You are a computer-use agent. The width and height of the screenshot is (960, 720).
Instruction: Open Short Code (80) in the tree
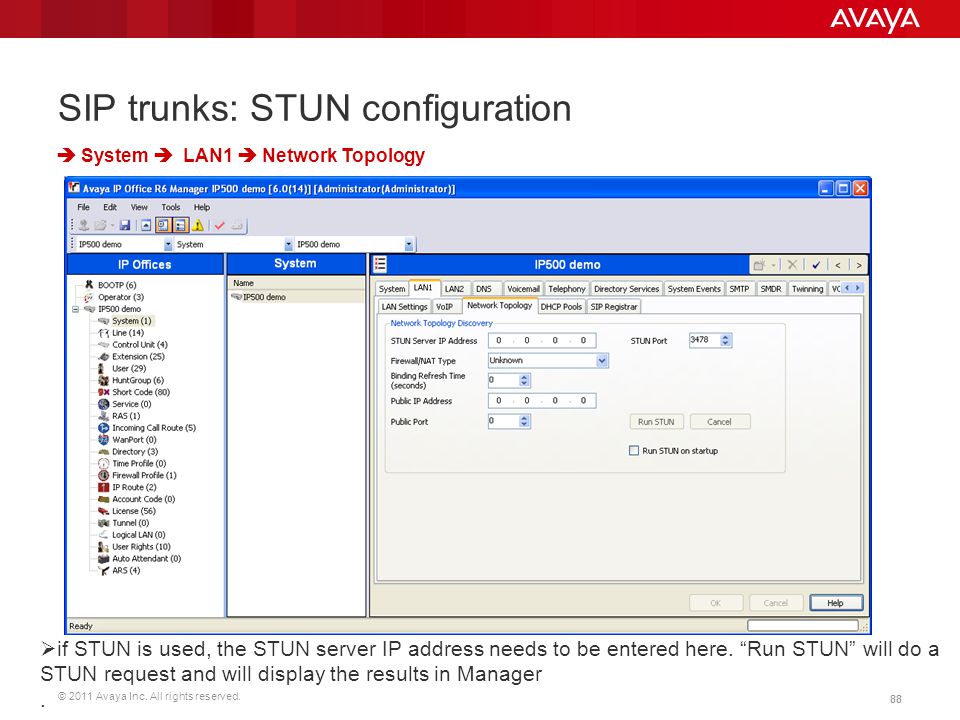click(x=141, y=392)
